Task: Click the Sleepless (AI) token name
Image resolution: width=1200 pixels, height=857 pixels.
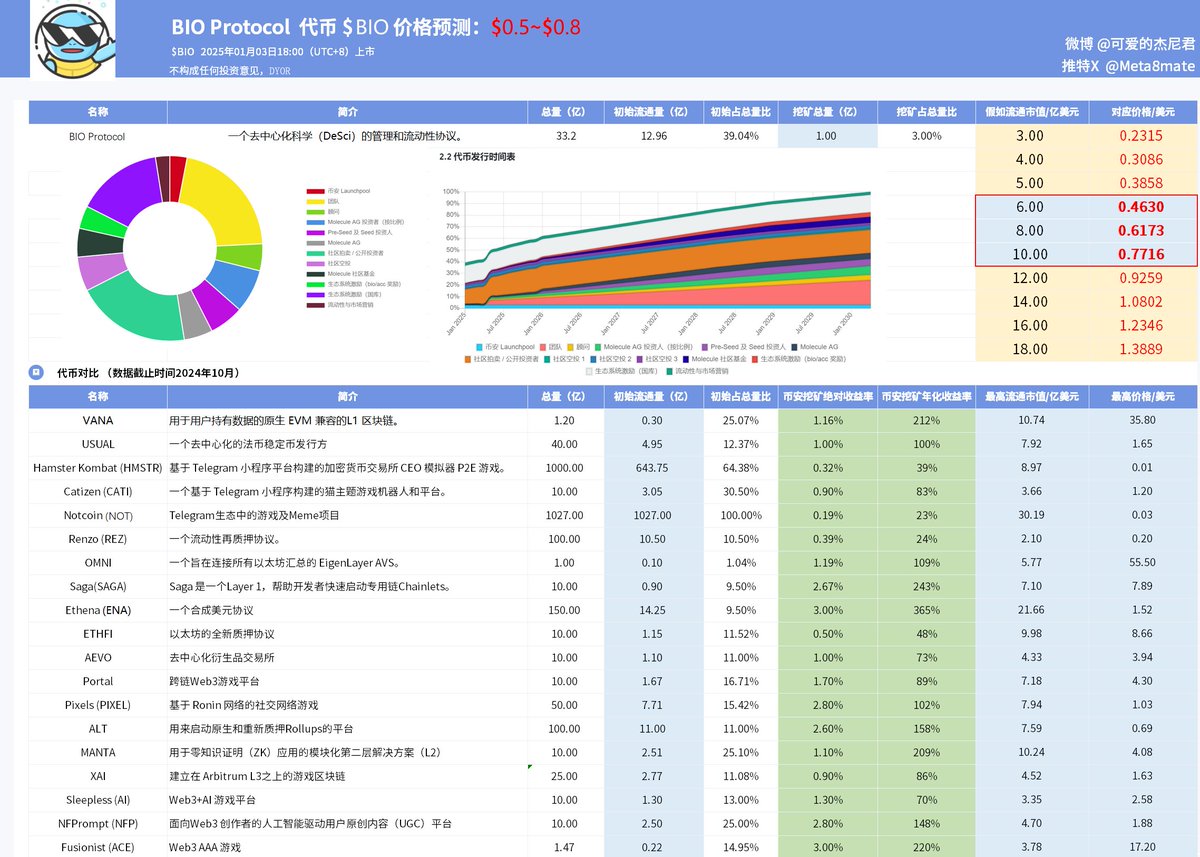Action: (x=98, y=800)
